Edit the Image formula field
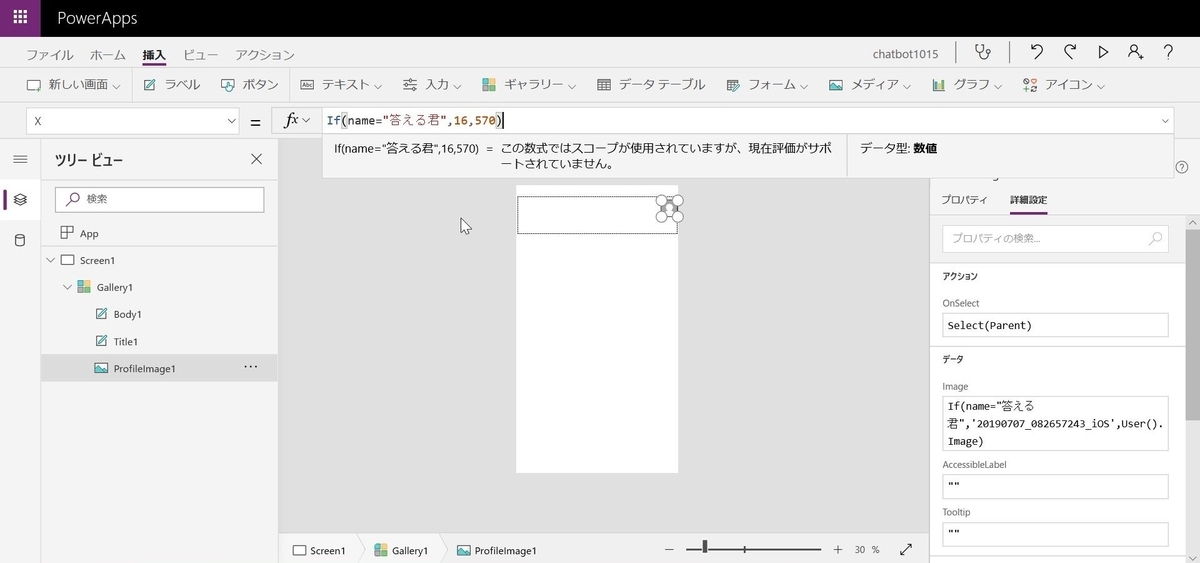The image size is (1200, 563). pyautogui.click(x=1055, y=423)
